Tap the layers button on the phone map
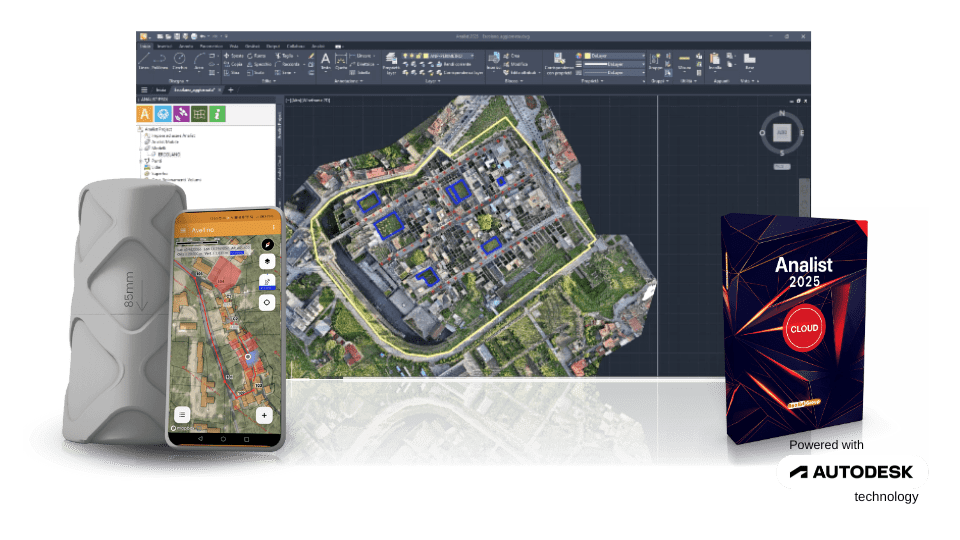 [267, 262]
